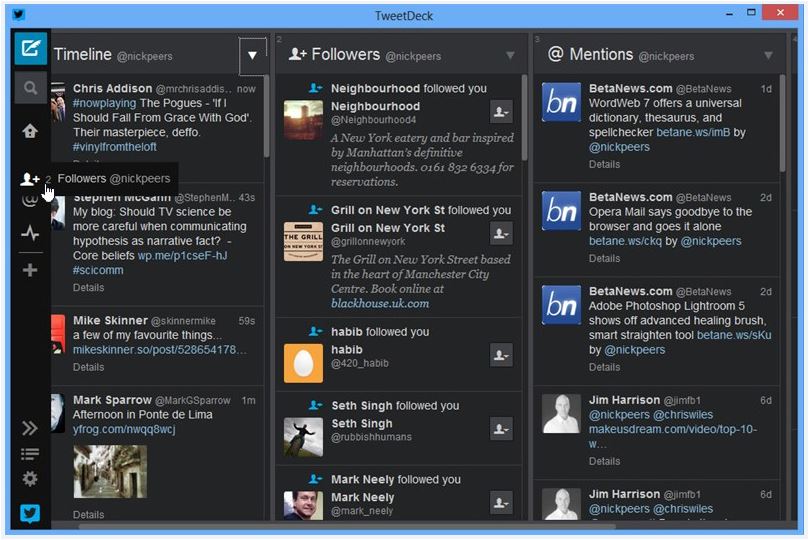Open Seth Singh's avatar image
The width and height of the screenshot is (809, 540).
(x=303, y=437)
